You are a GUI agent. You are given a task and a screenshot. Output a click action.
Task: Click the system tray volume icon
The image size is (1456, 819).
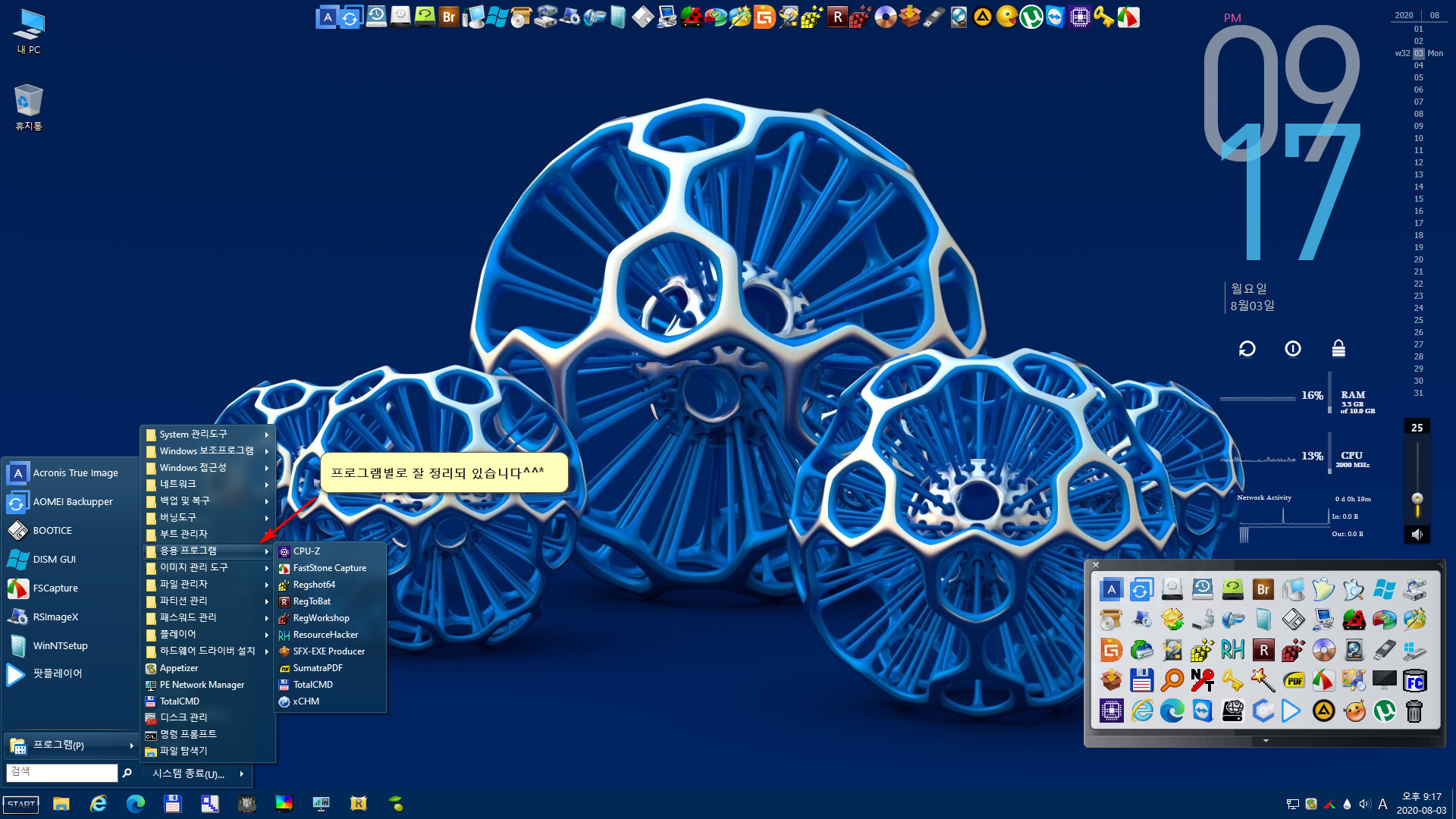(1364, 804)
